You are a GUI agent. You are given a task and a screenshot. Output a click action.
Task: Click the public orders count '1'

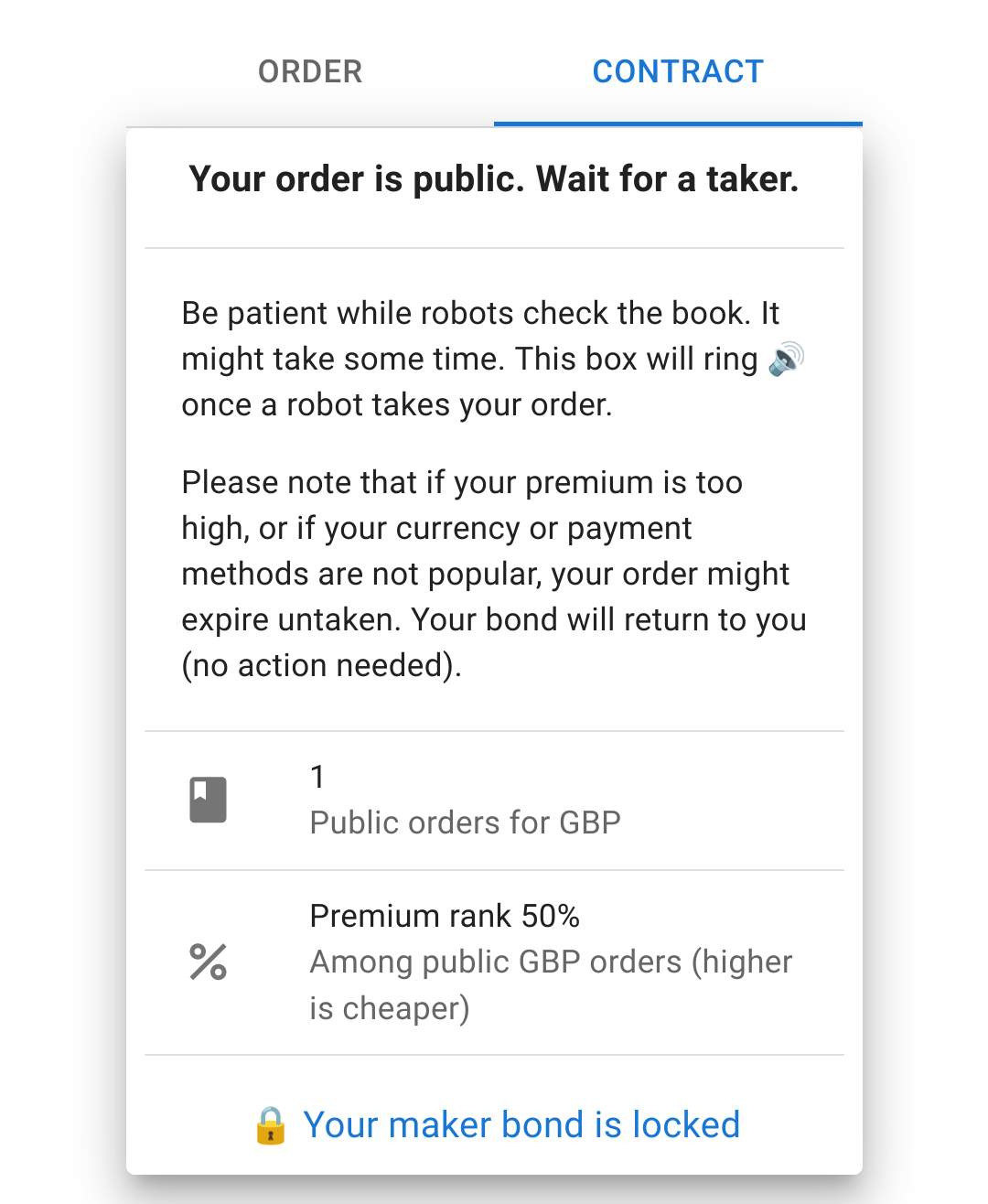click(x=317, y=777)
